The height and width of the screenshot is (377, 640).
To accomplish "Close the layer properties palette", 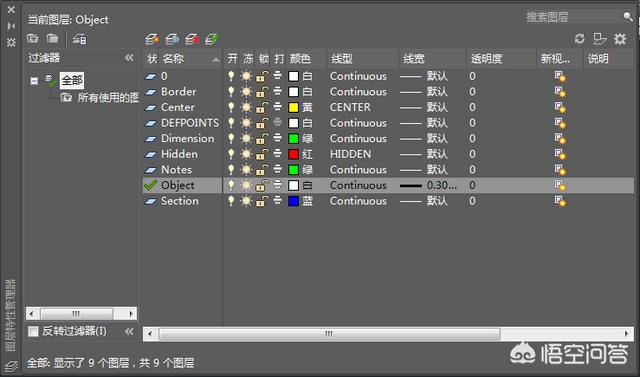I will [11, 9].
